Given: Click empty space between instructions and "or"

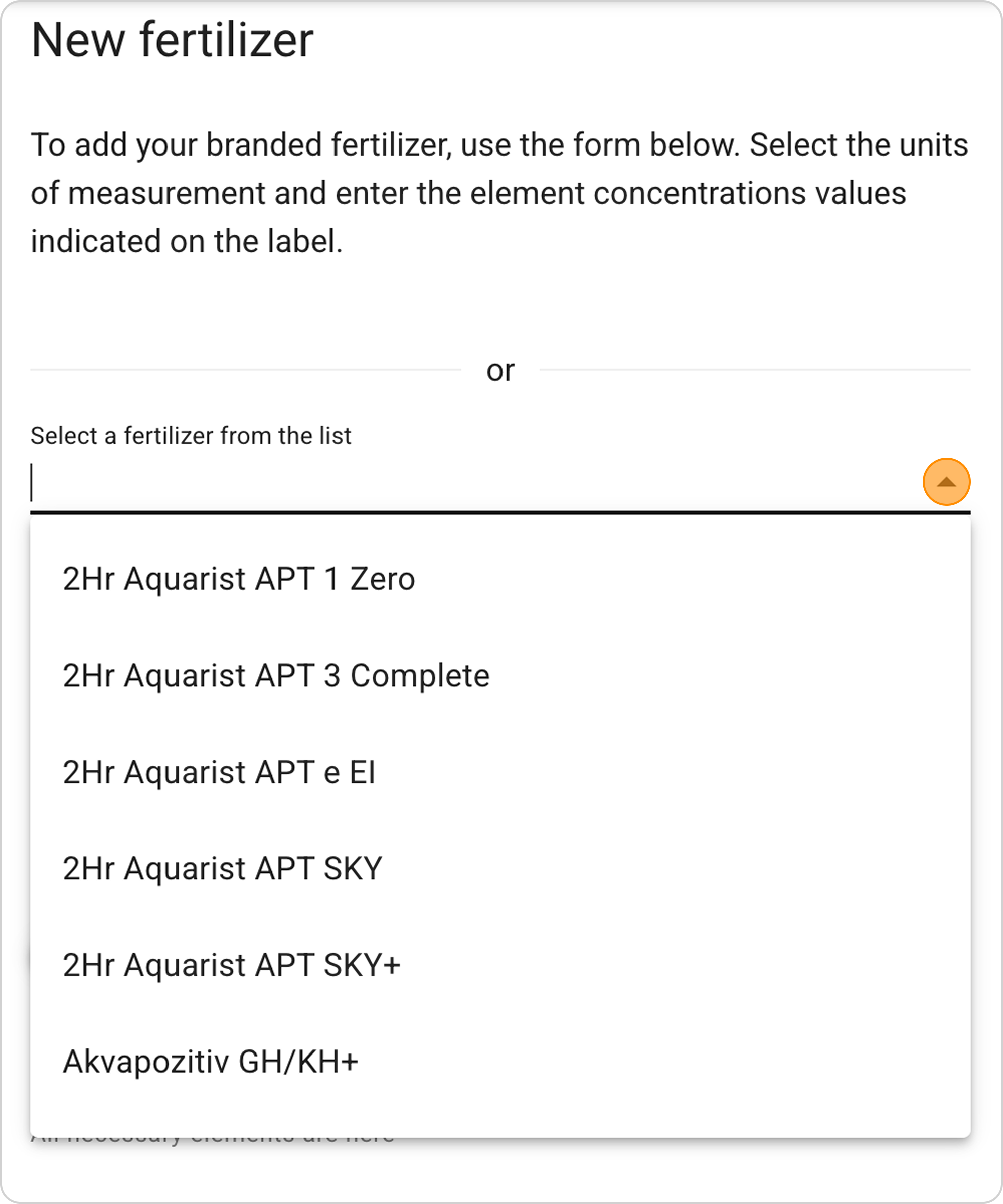Looking at the screenshot, I should [498, 304].
